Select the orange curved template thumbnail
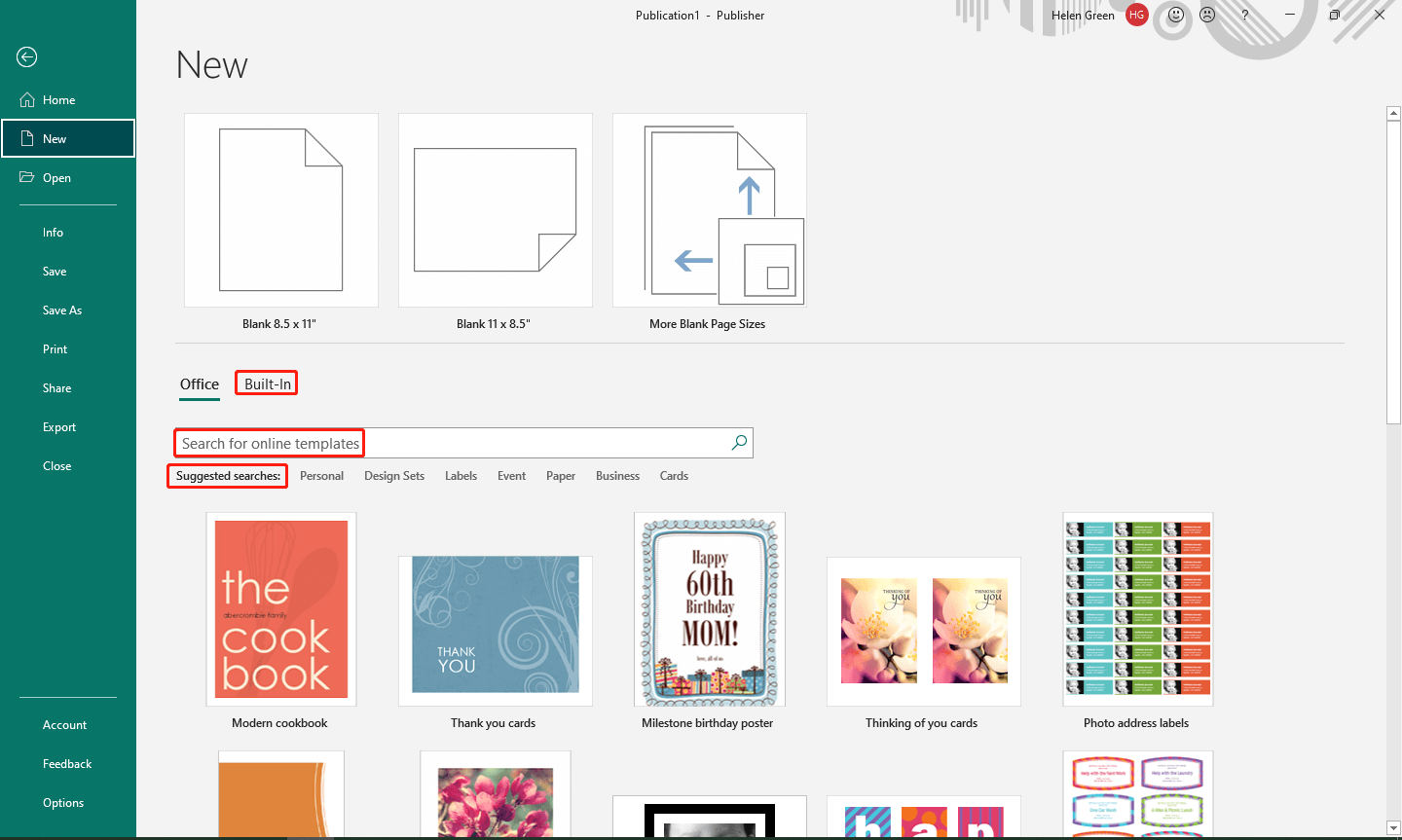Viewport: 1402px width, 840px height. click(x=281, y=793)
